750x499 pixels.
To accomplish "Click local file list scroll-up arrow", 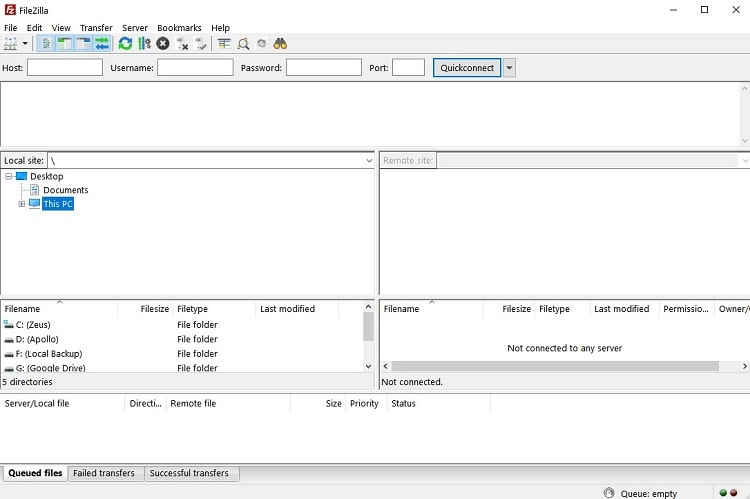I will tap(368, 307).
